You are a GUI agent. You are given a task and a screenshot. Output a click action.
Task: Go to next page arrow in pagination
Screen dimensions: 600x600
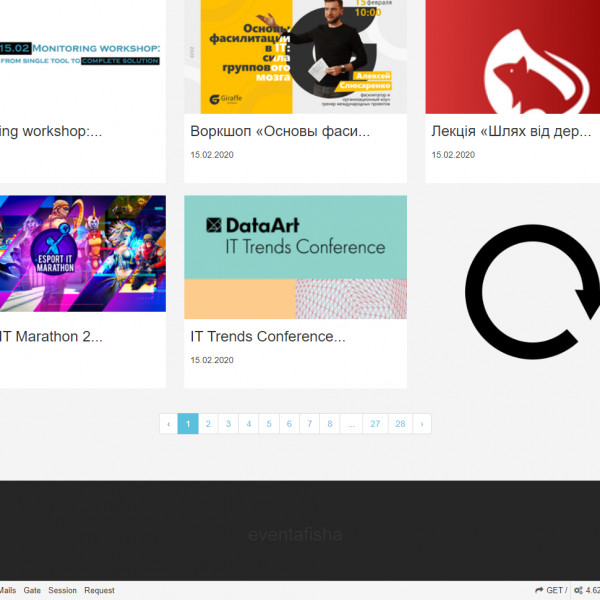(x=422, y=424)
